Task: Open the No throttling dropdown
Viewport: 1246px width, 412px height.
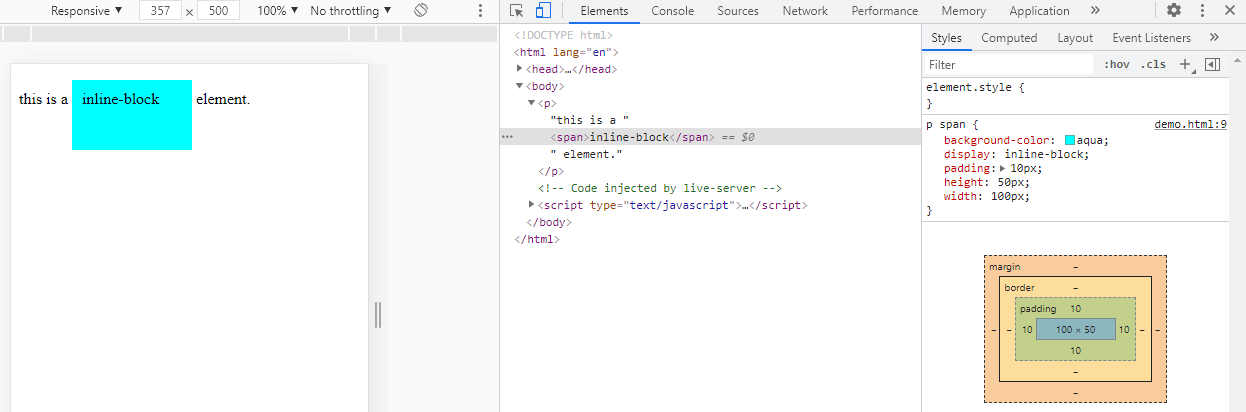Action: coord(351,11)
